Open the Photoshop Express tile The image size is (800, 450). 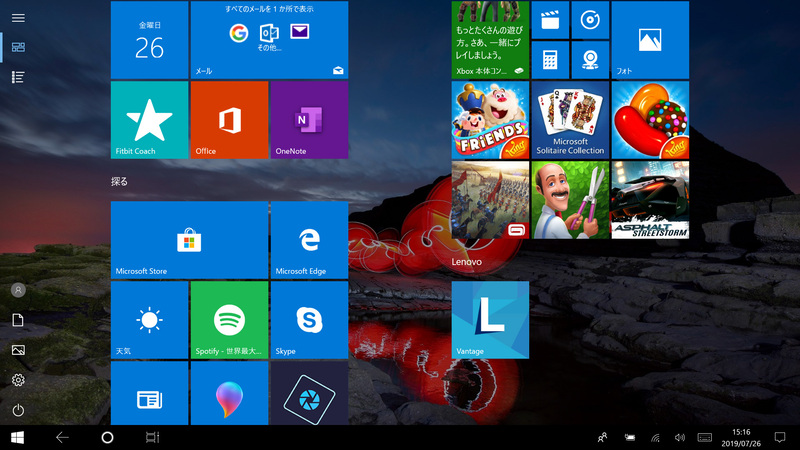coord(310,393)
